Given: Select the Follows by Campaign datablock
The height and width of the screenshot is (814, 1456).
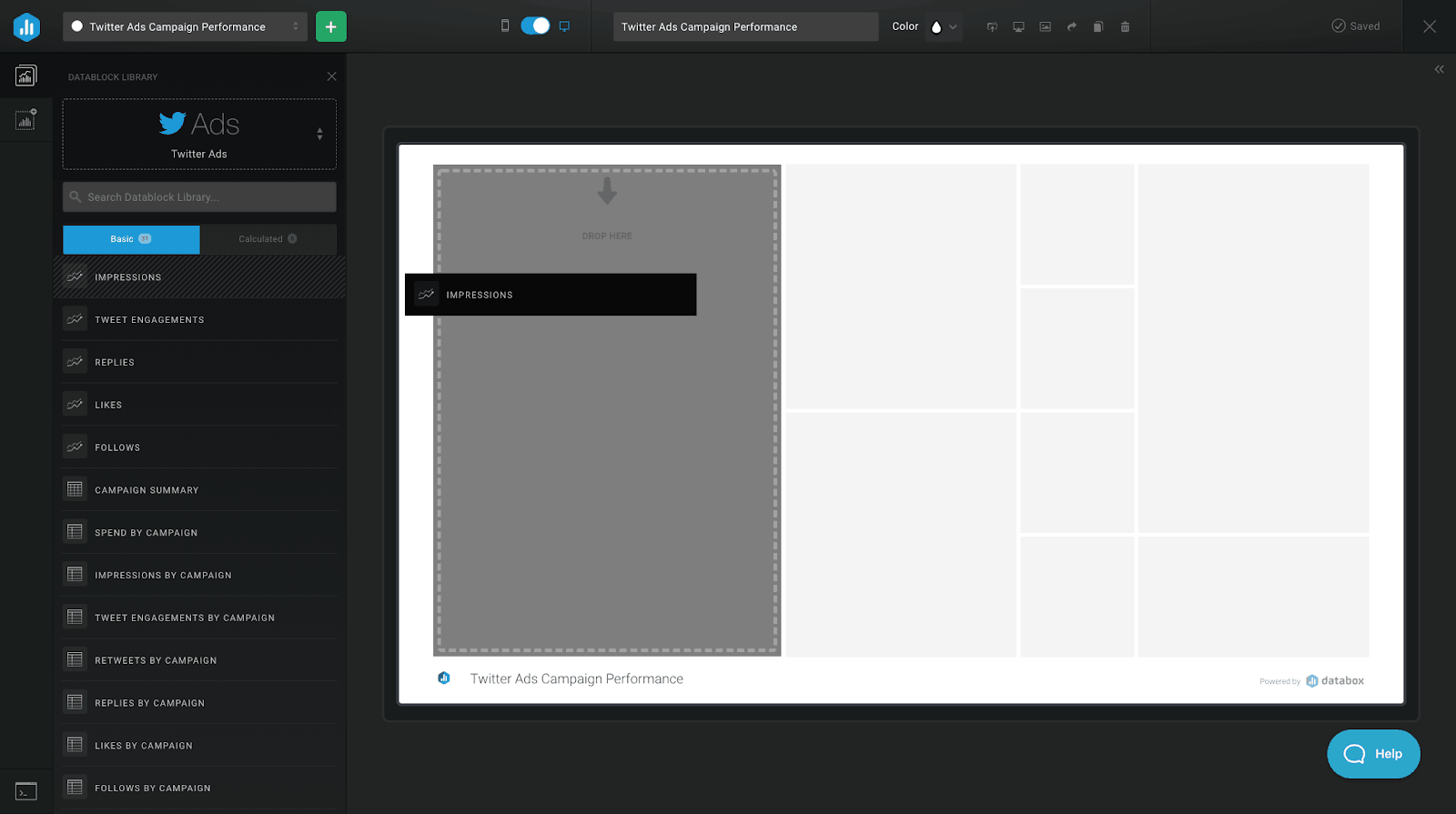Looking at the screenshot, I should coord(199,788).
